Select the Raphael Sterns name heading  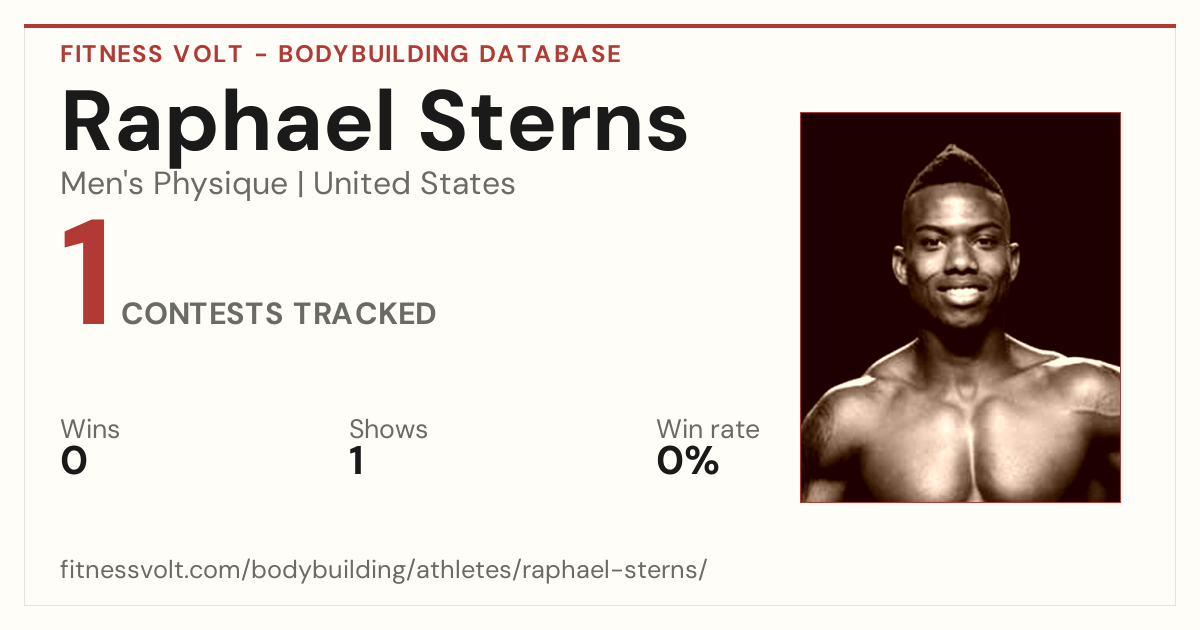pos(375,122)
